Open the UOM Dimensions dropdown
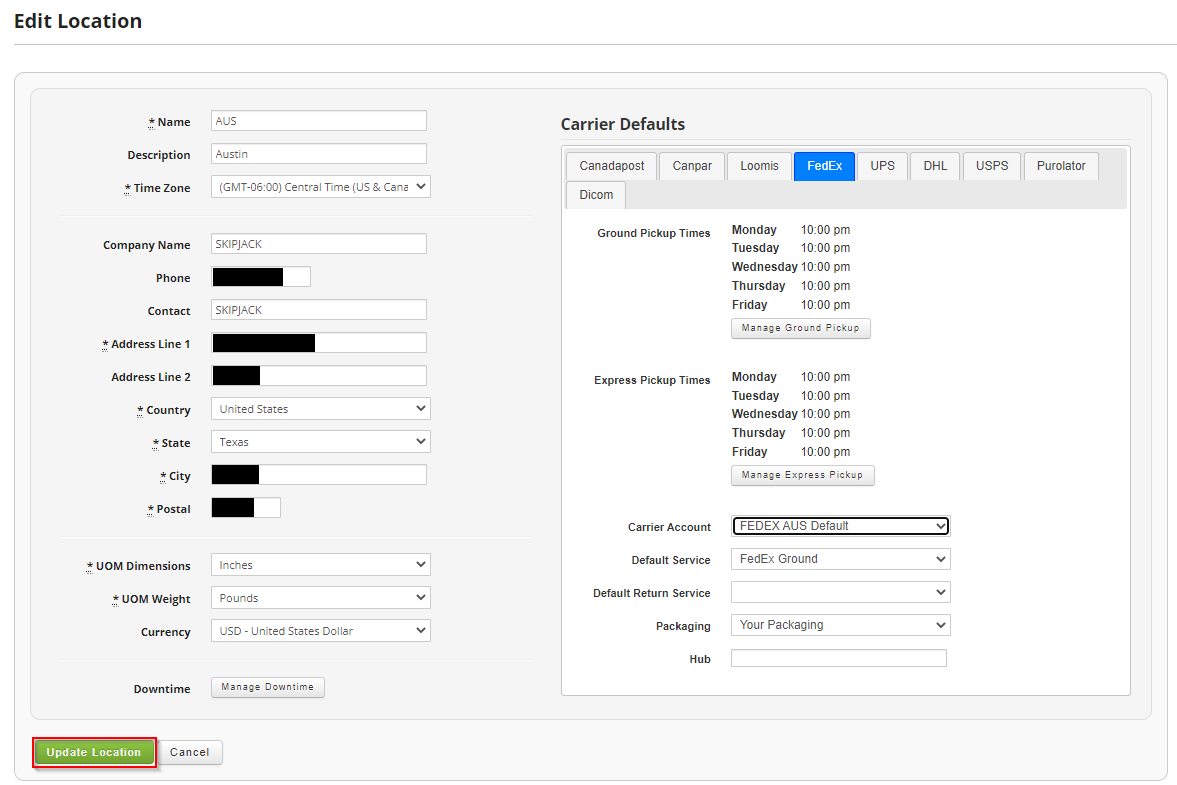 [320, 564]
